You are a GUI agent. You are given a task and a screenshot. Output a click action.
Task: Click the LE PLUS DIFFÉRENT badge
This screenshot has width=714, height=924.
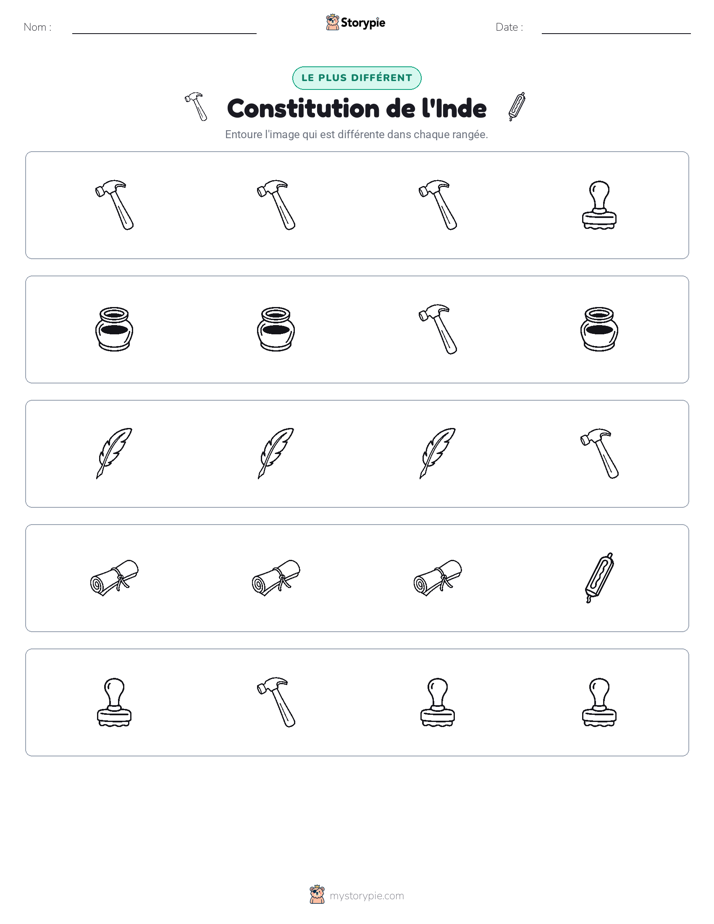(x=357, y=78)
